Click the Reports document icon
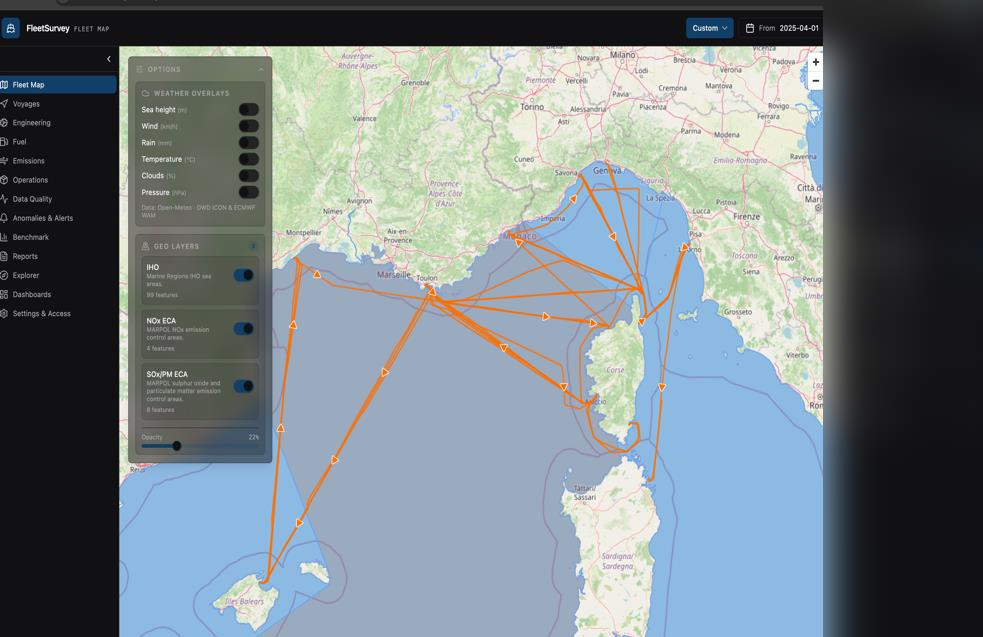Screen dimensions: 983x637 coord(4,256)
